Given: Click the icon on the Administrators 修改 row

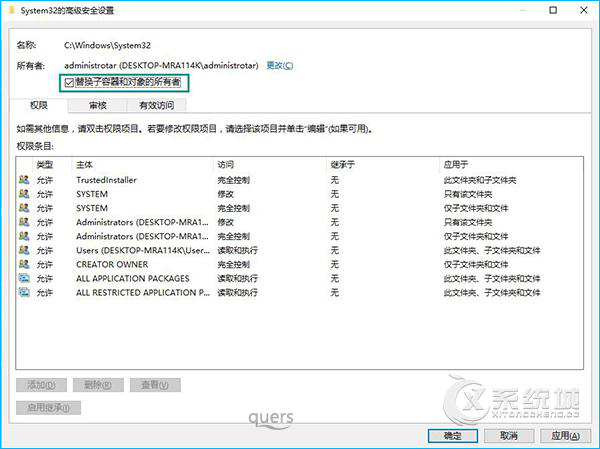Looking at the screenshot, I should 24,222.
